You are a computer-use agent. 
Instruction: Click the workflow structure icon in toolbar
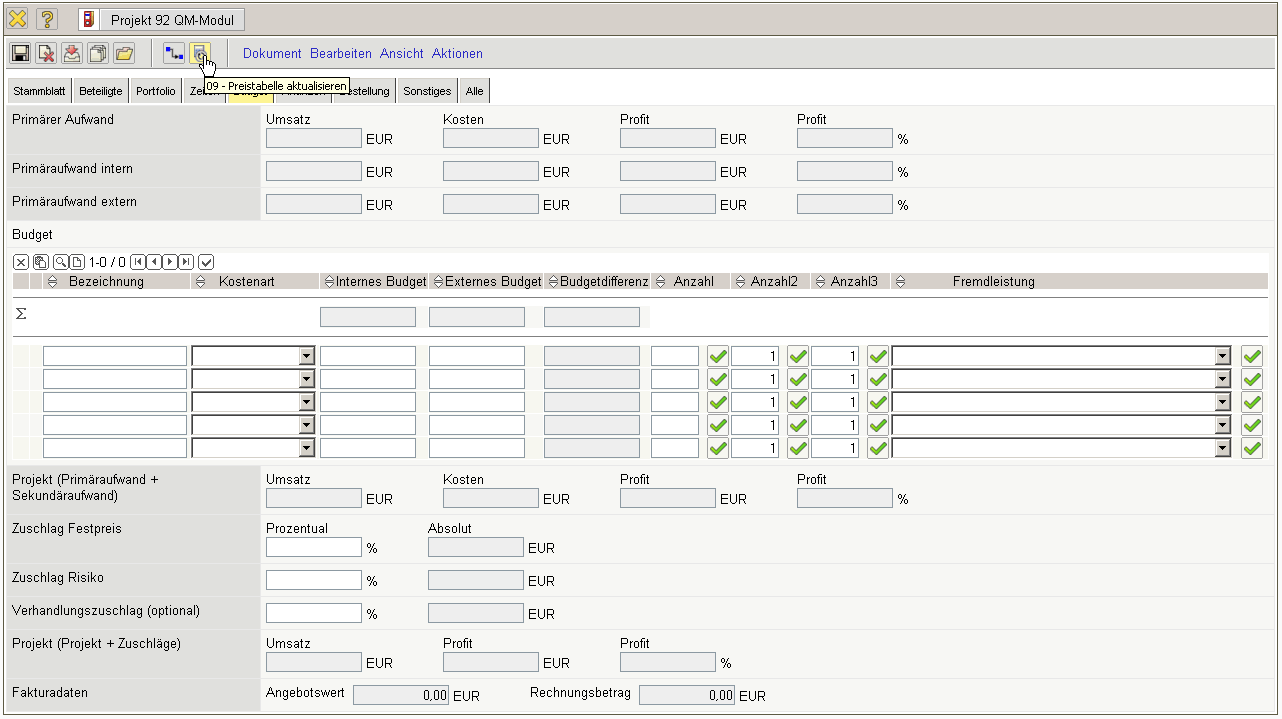(174, 53)
